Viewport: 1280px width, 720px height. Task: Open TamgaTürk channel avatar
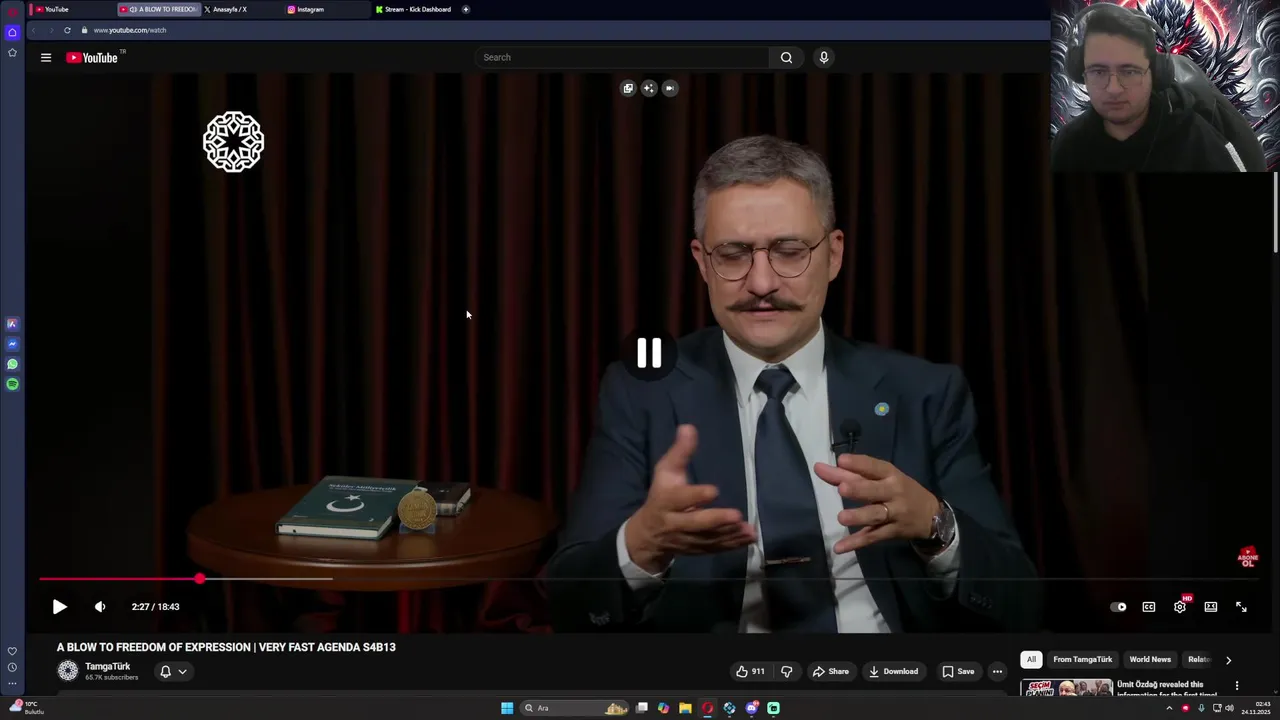tap(67, 671)
